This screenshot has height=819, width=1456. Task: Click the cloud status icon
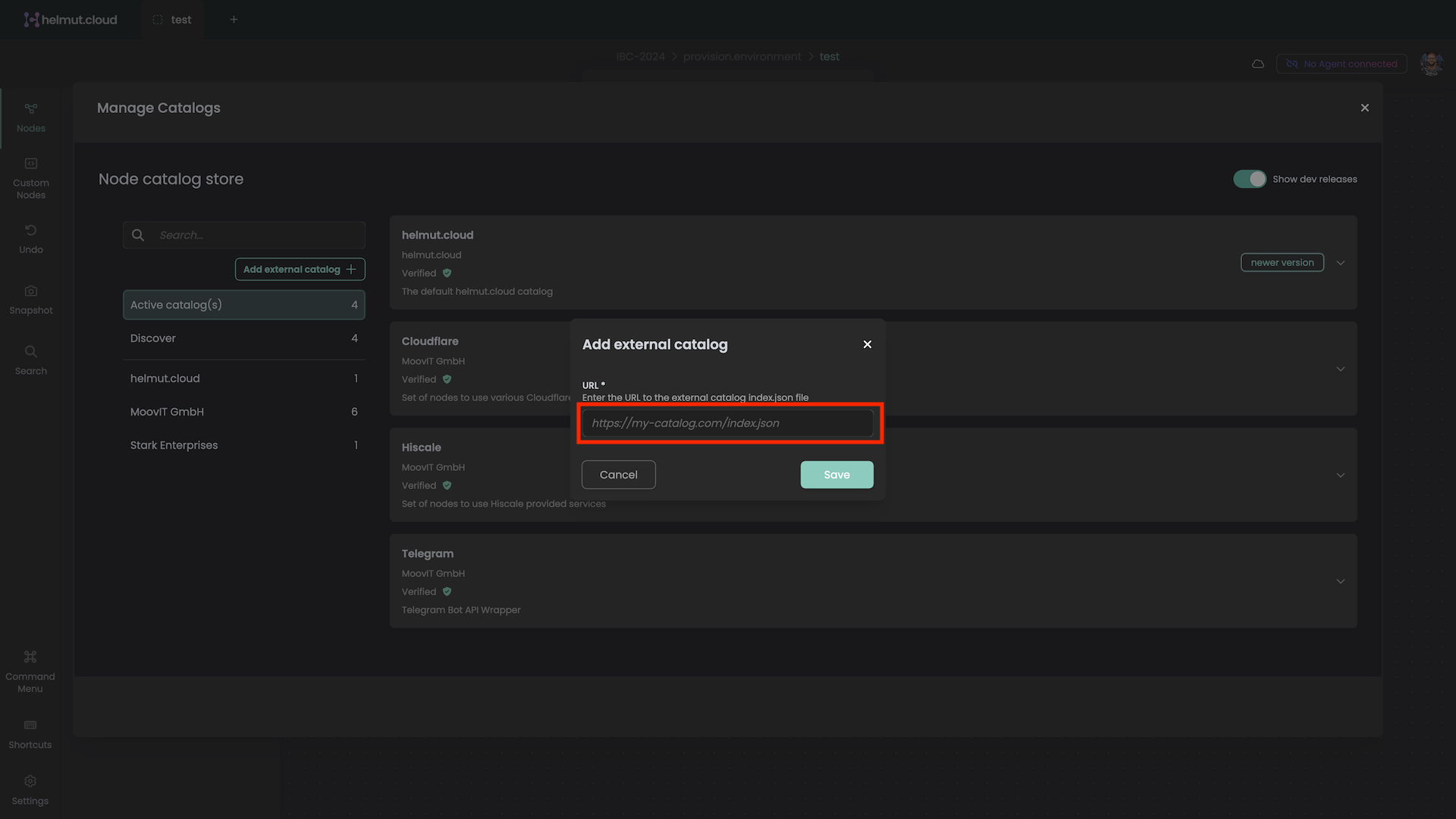coord(1257,64)
